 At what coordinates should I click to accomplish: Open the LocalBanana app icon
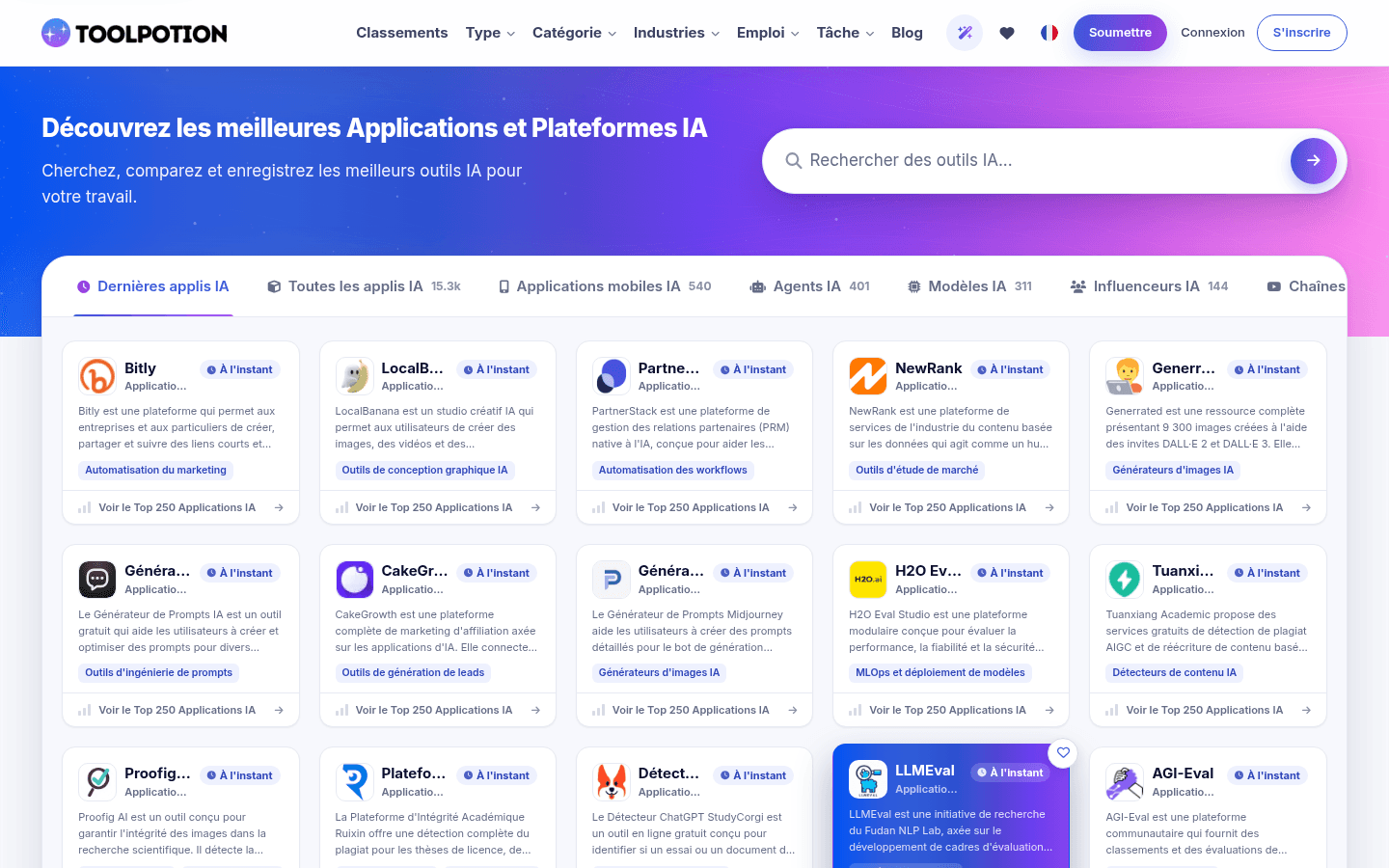354,376
